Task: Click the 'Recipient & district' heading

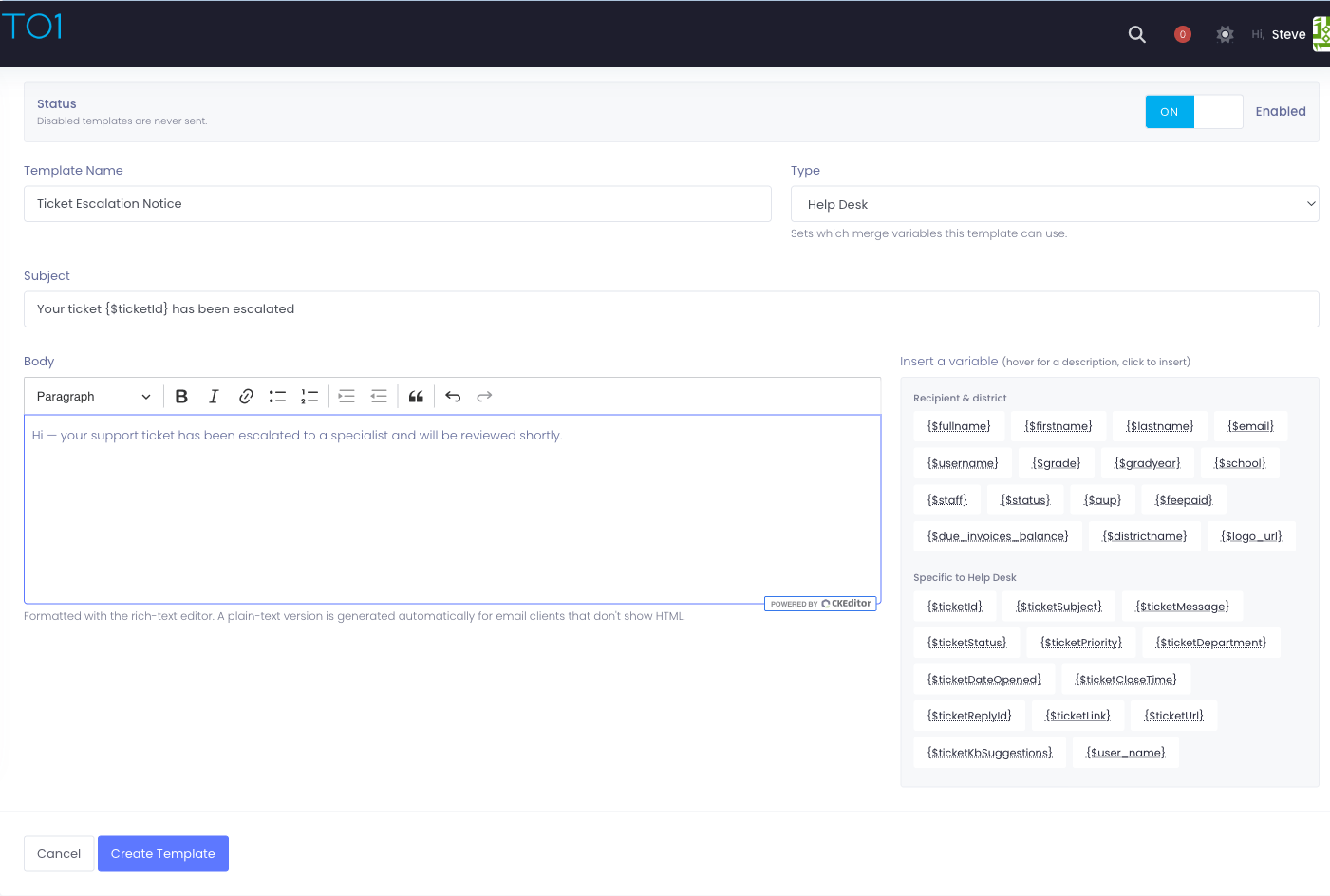Action: 960,399
